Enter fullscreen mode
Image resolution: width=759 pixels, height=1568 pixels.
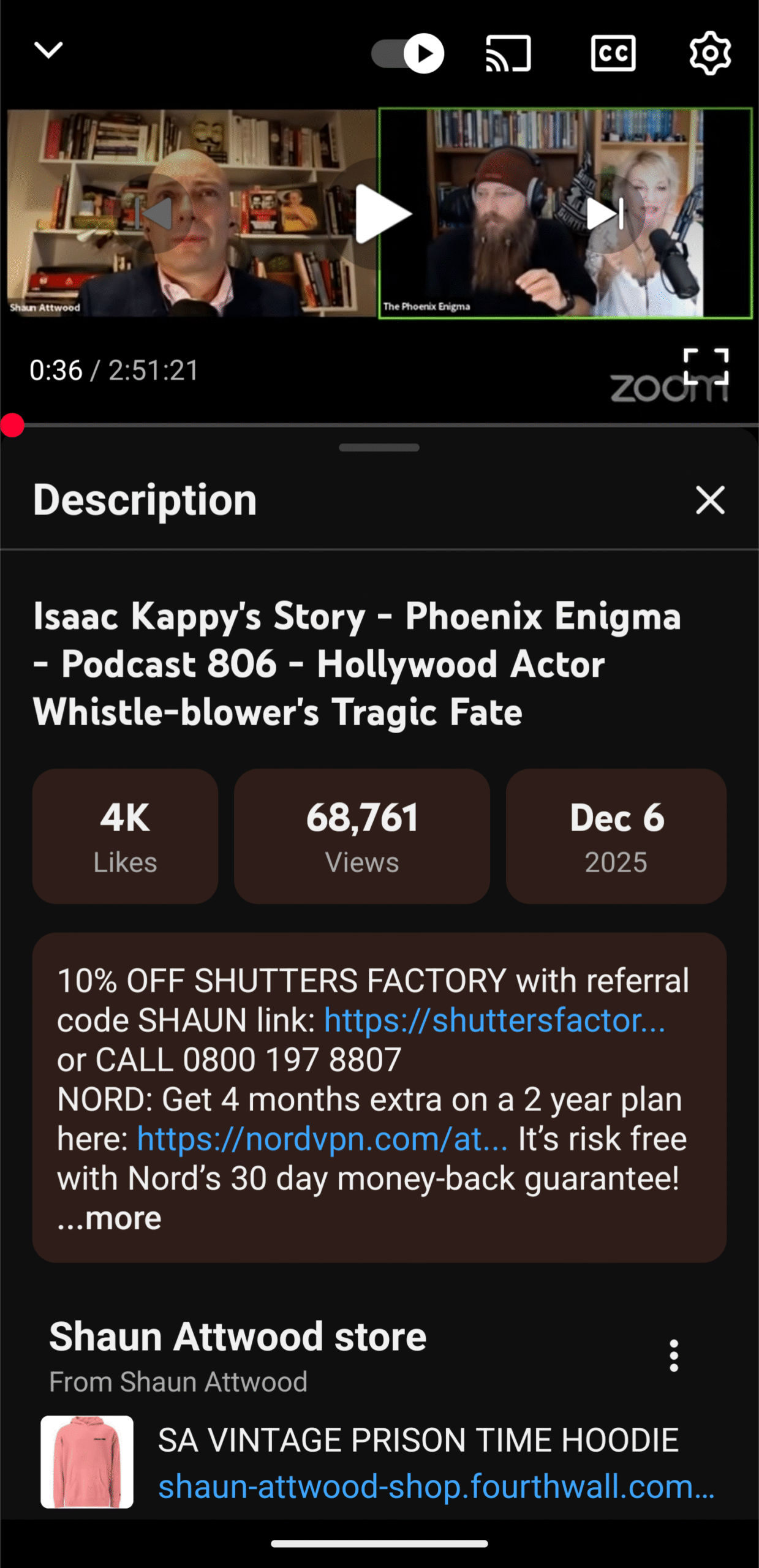706,366
